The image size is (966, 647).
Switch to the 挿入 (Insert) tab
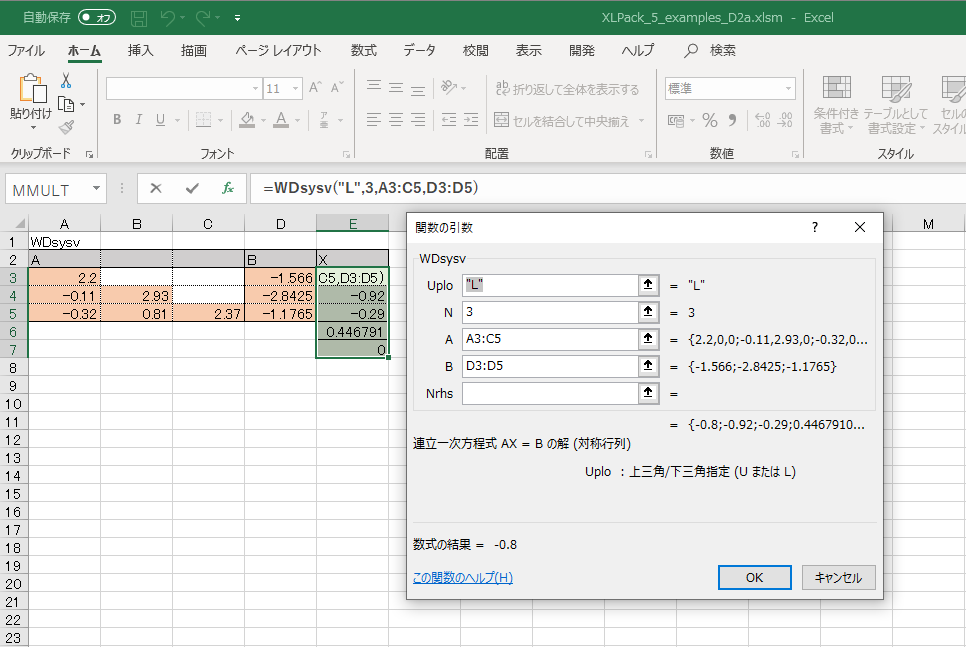pos(141,50)
